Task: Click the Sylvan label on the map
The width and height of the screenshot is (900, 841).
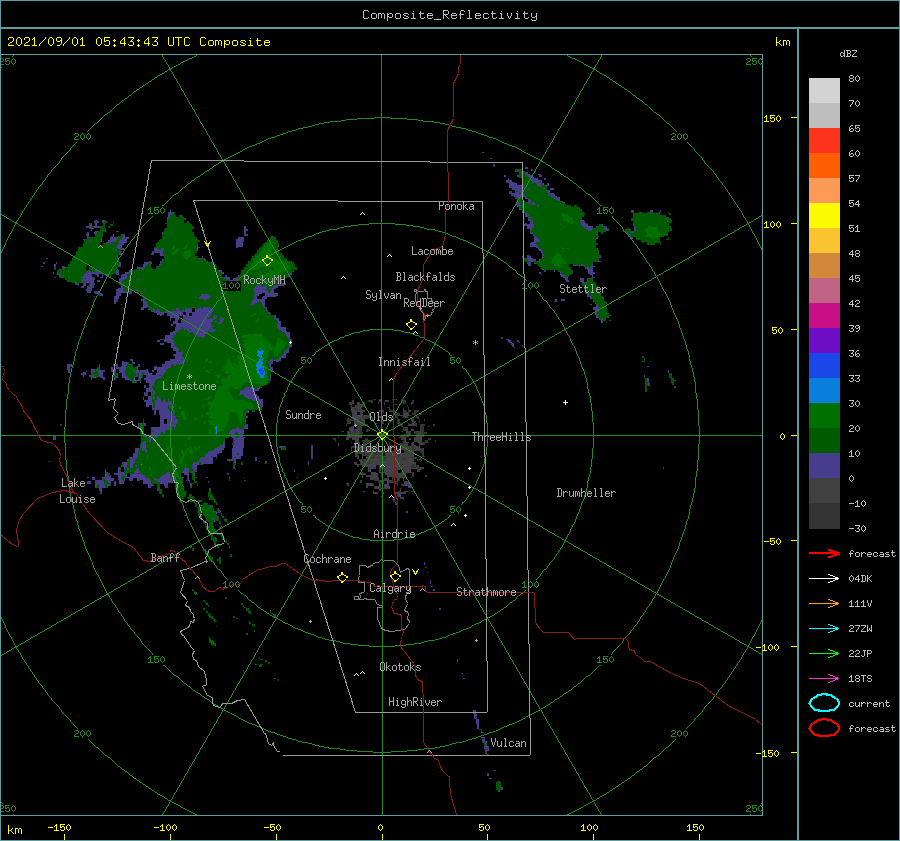Action: 383,295
